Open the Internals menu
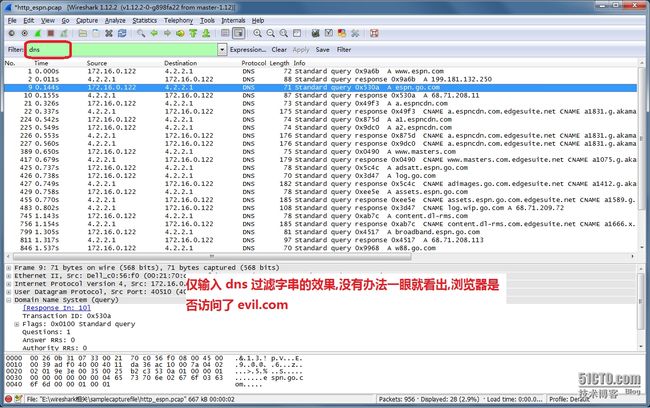 tap(233, 20)
